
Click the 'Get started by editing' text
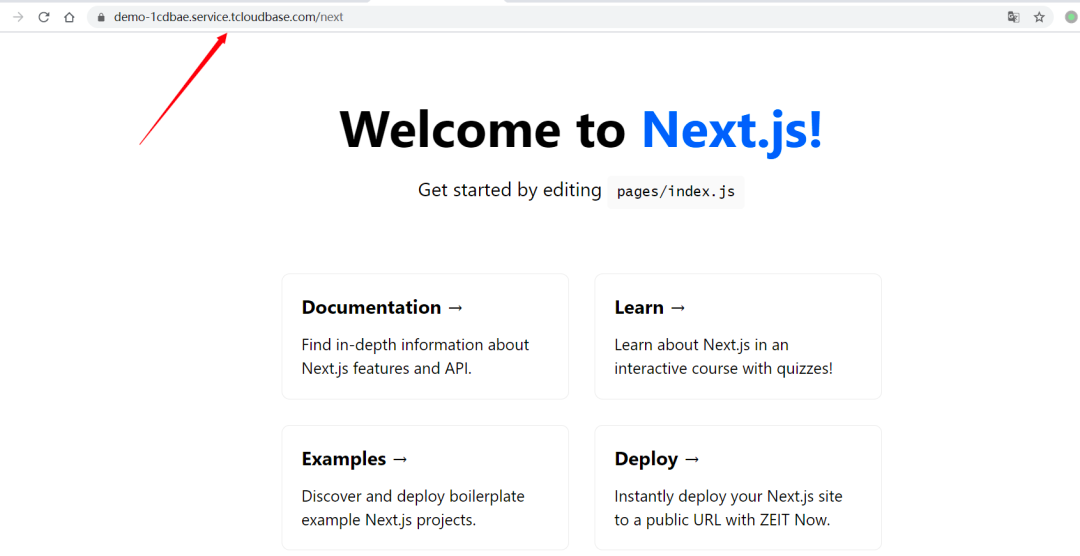tap(510, 190)
